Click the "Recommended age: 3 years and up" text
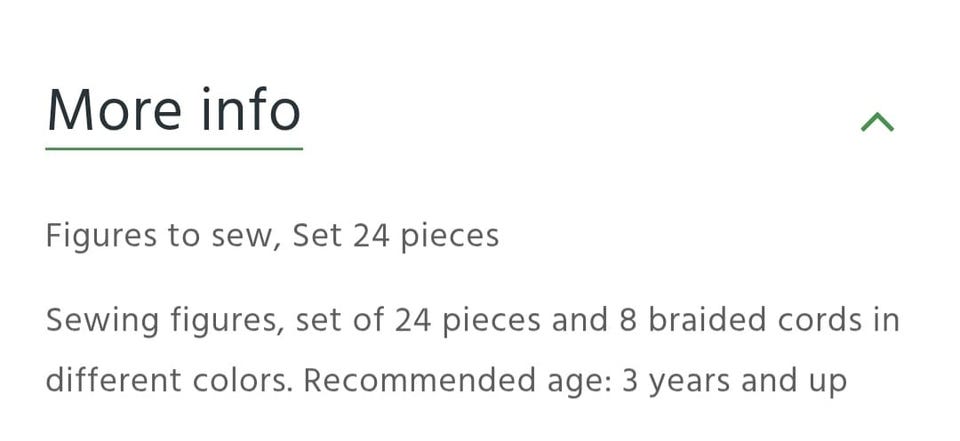Image resolution: width=960 pixels, height=441 pixels. pos(575,381)
